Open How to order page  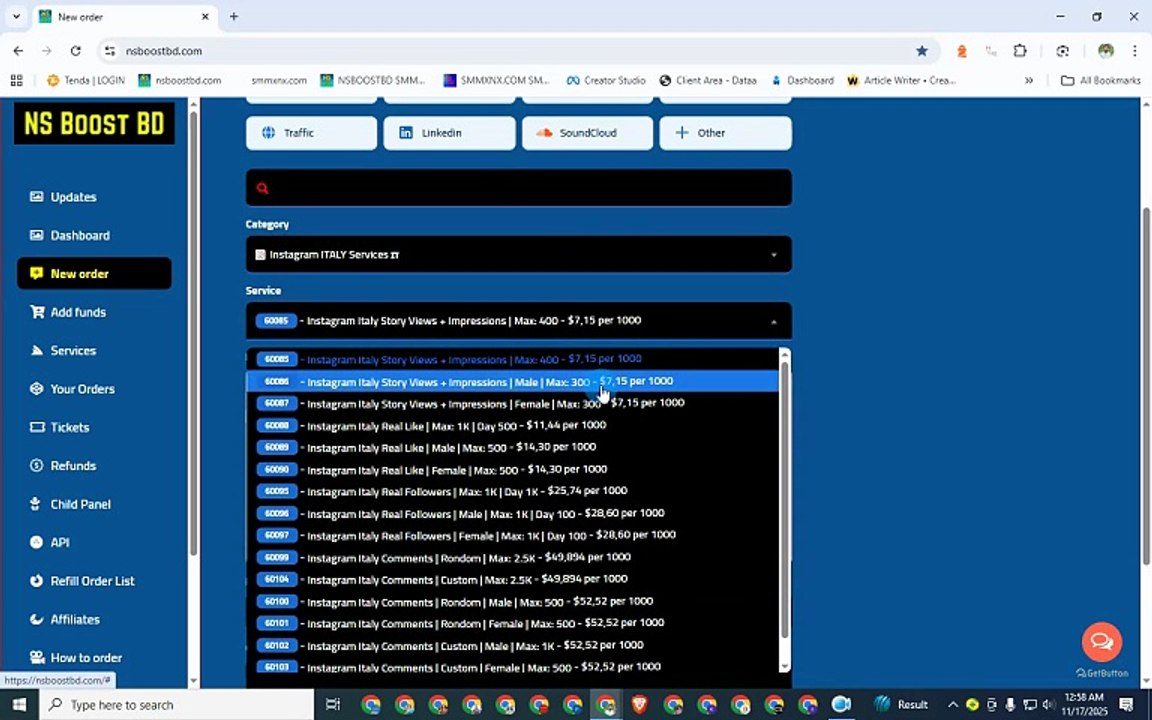75,658
